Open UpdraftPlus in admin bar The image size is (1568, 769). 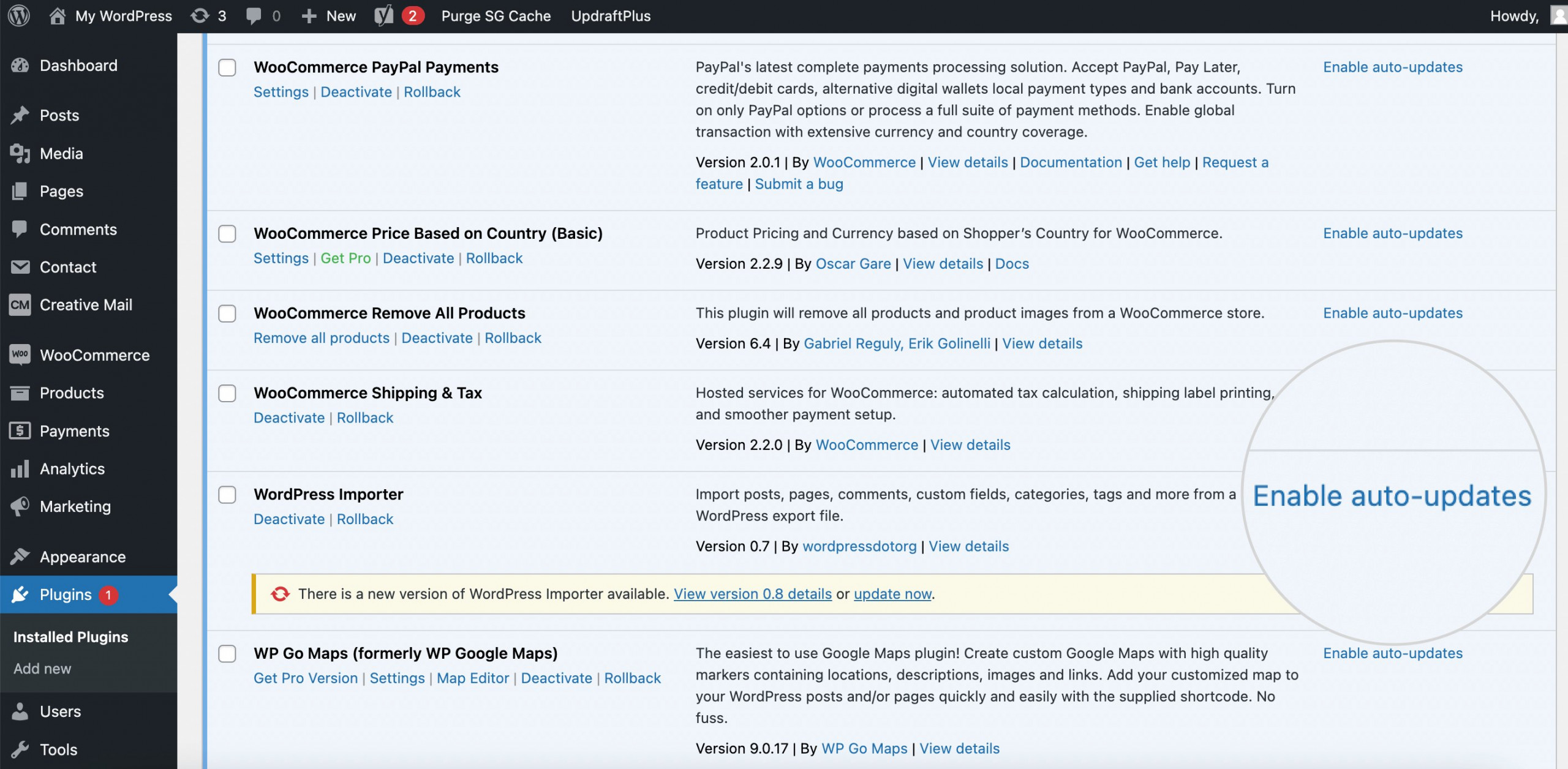(611, 16)
